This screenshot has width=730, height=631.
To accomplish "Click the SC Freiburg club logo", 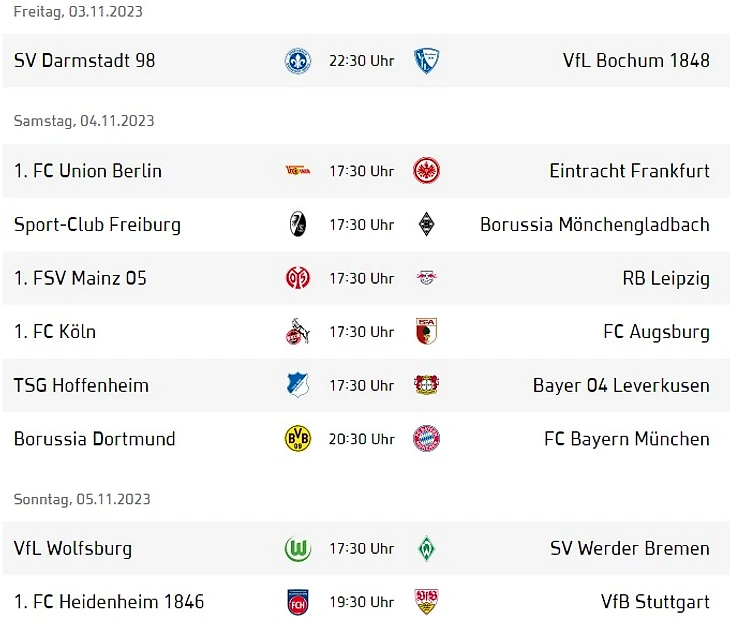I will (x=298, y=224).
